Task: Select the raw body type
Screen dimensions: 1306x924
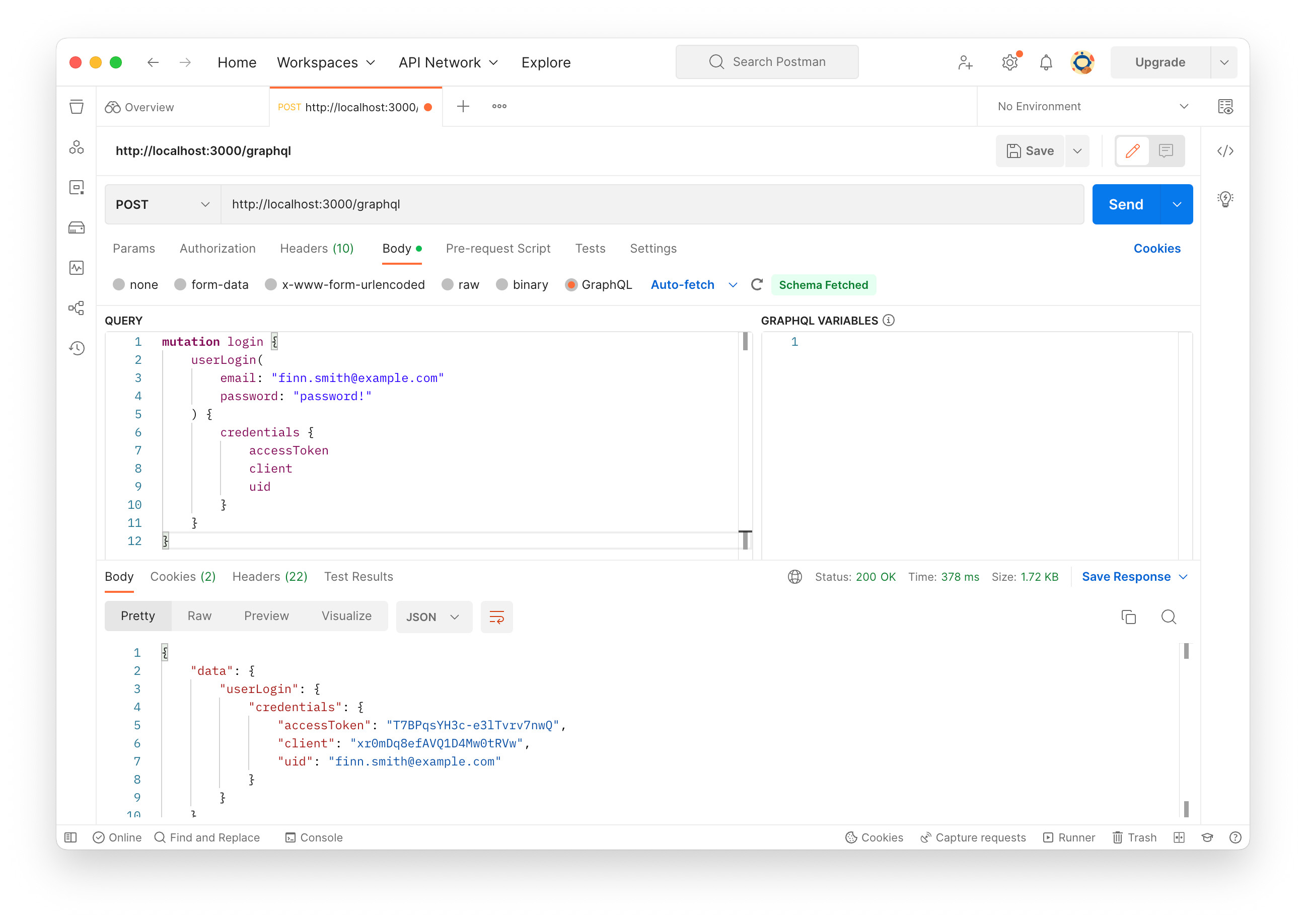Action: 448,284
